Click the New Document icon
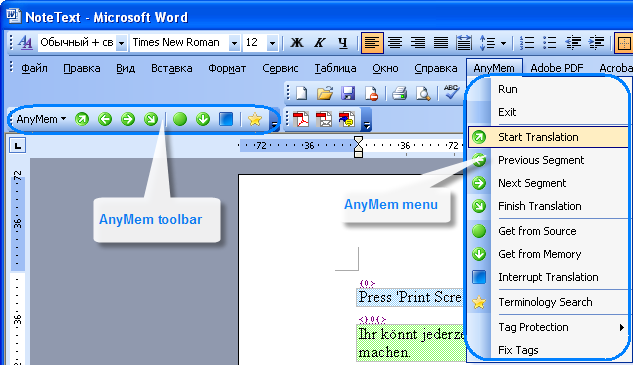Image resolution: width=633 pixels, height=365 pixels. click(x=302, y=93)
